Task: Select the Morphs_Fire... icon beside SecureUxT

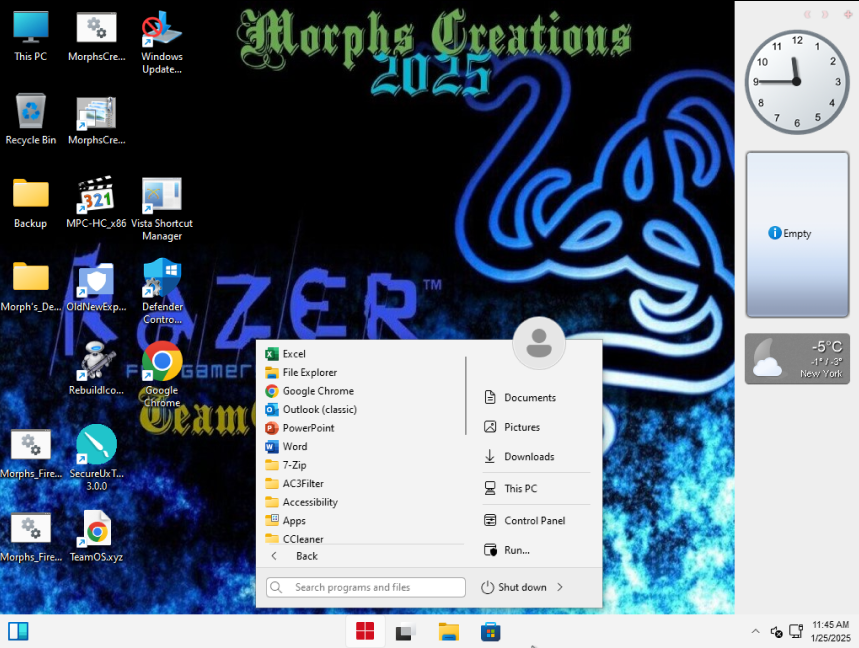Action: [x=31, y=452]
